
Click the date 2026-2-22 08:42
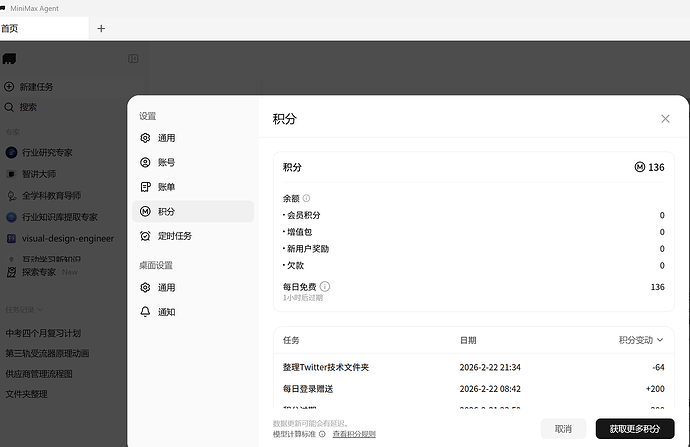(x=490, y=389)
